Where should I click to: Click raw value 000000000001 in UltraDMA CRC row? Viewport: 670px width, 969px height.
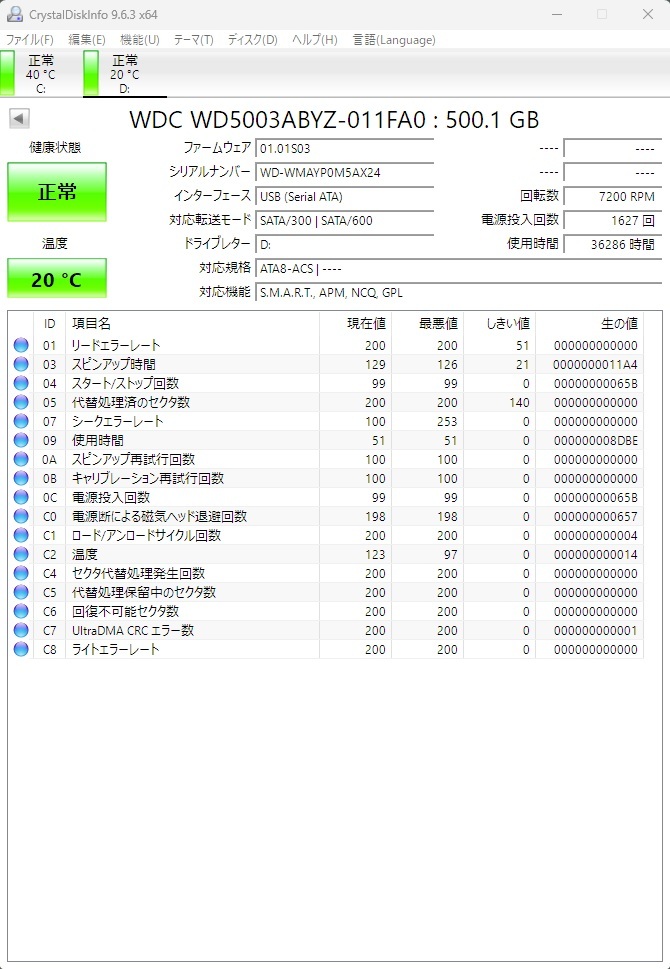(595, 631)
